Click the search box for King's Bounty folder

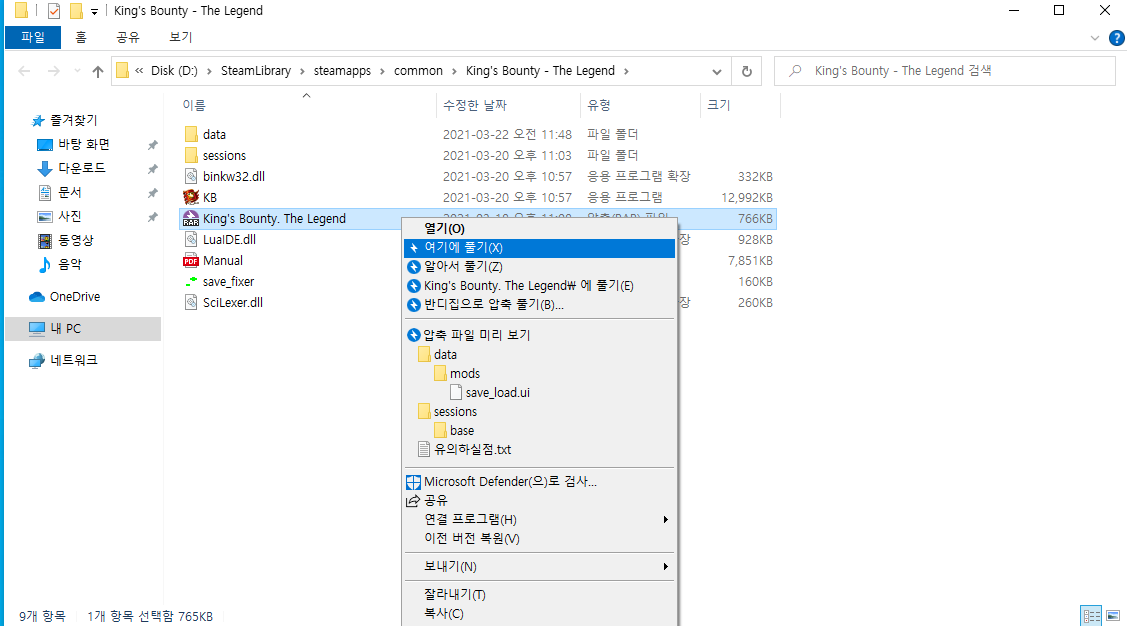[944, 71]
